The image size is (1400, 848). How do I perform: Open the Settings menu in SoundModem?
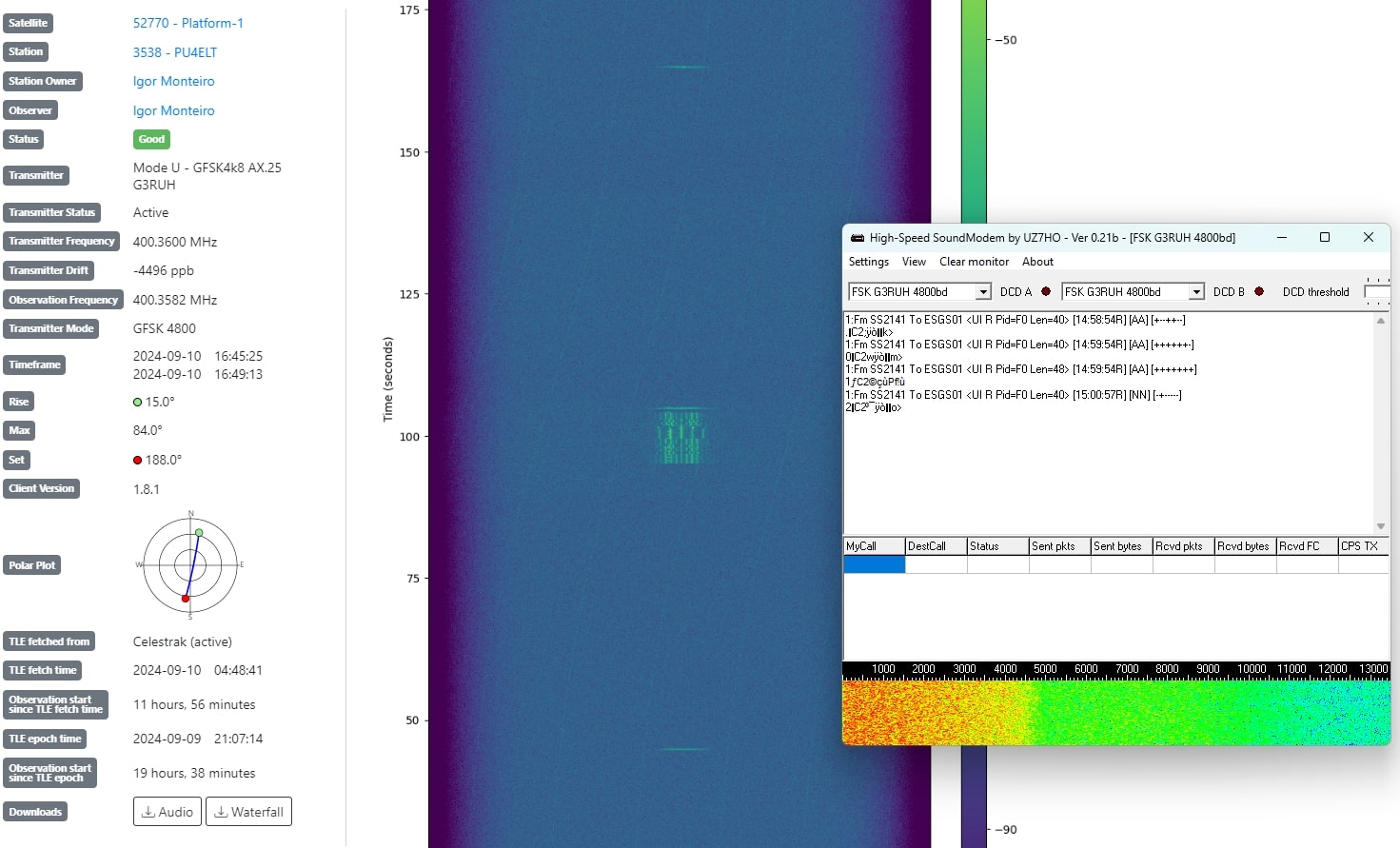(869, 262)
